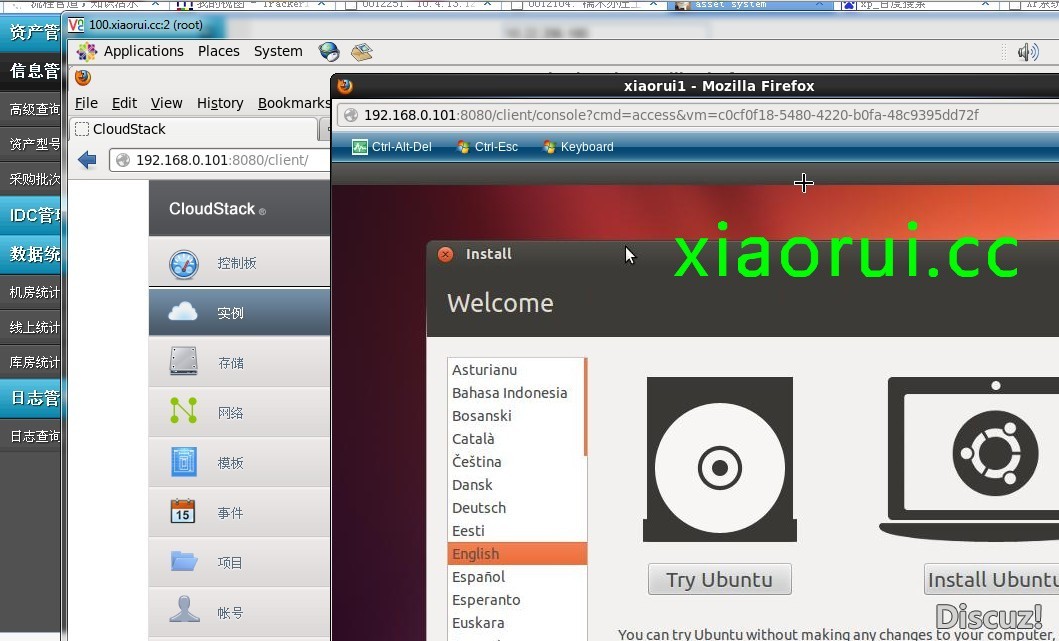Click the CloudStack logo header
The image size is (1059, 641).
(x=217, y=209)
